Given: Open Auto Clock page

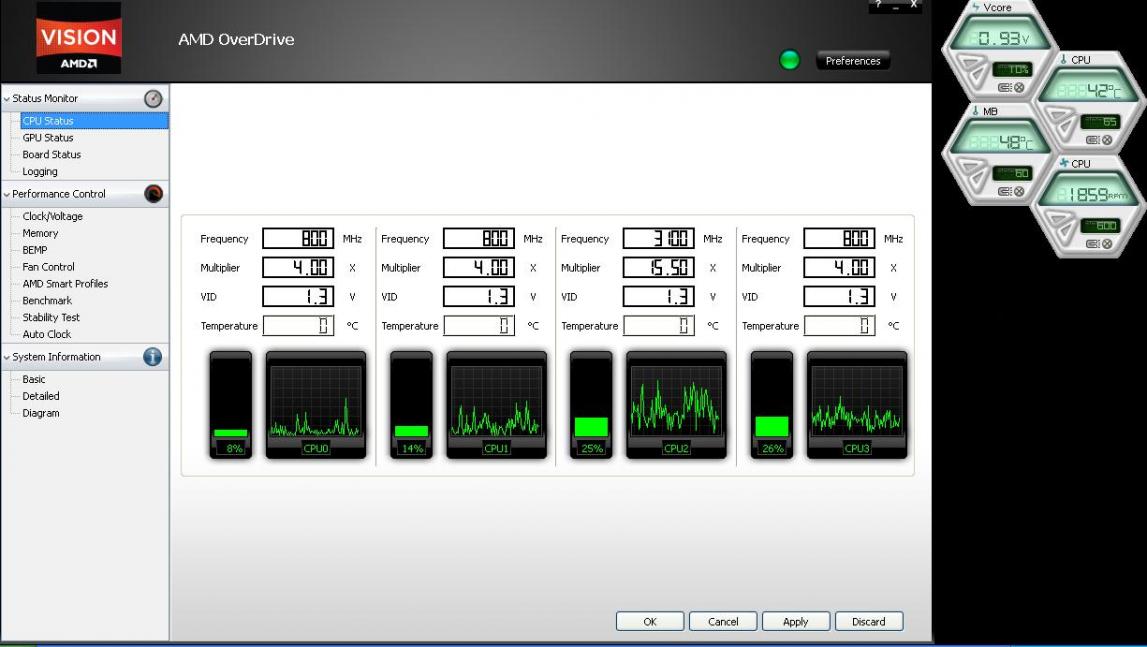Looking at the screenshot, I should pyautogui.click(x=47, y=334).
